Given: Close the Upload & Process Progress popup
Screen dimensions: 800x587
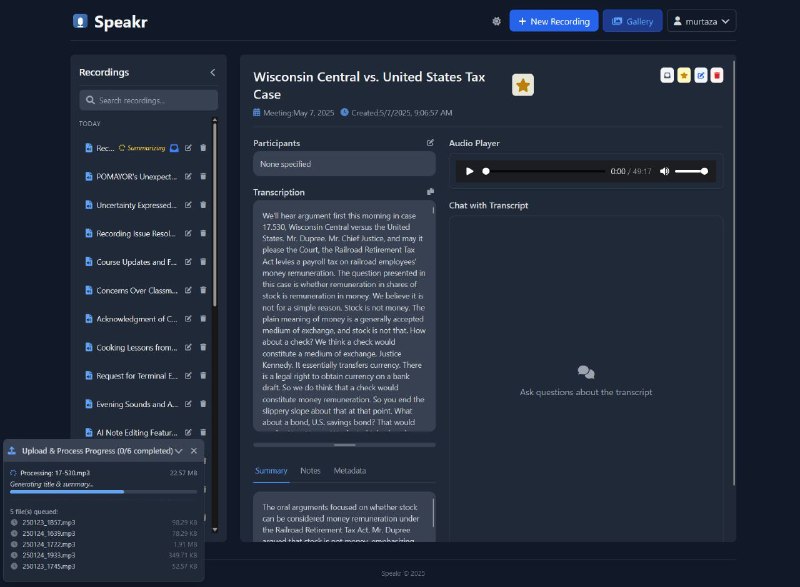Looking at the screenshot, I should click(194, 451).
